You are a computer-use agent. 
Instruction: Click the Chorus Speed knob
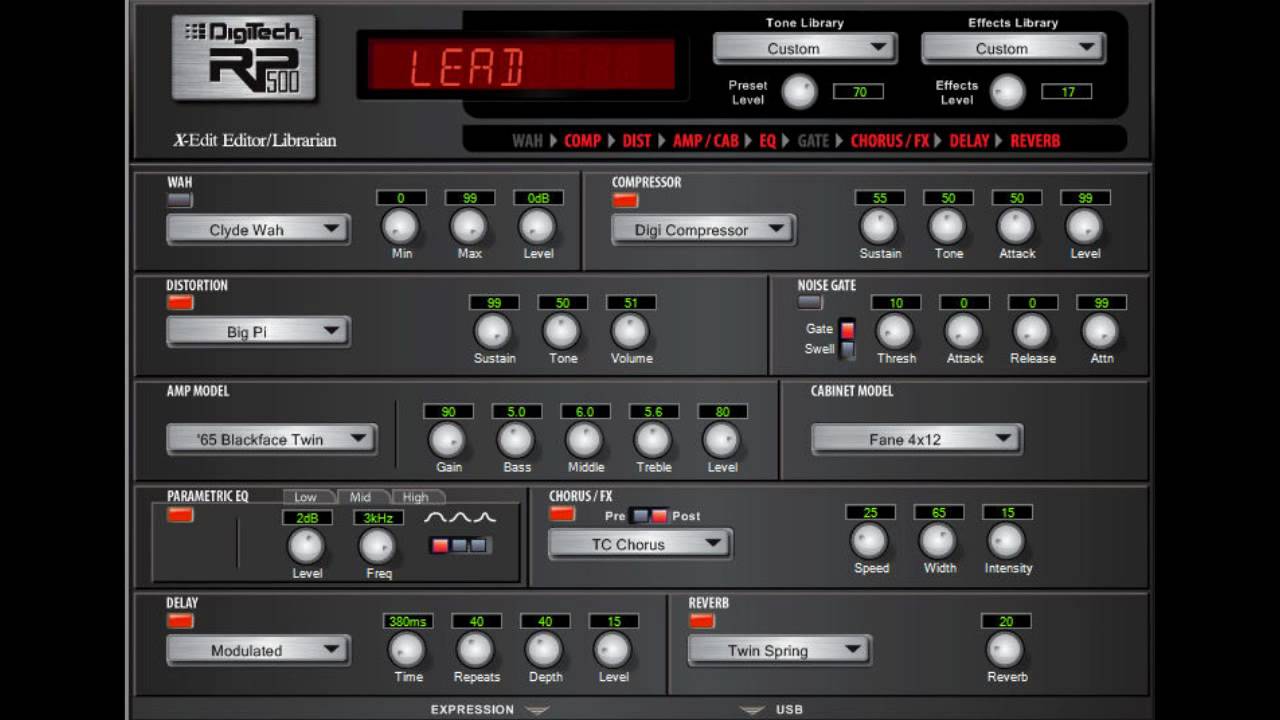(x=869, y=541)
